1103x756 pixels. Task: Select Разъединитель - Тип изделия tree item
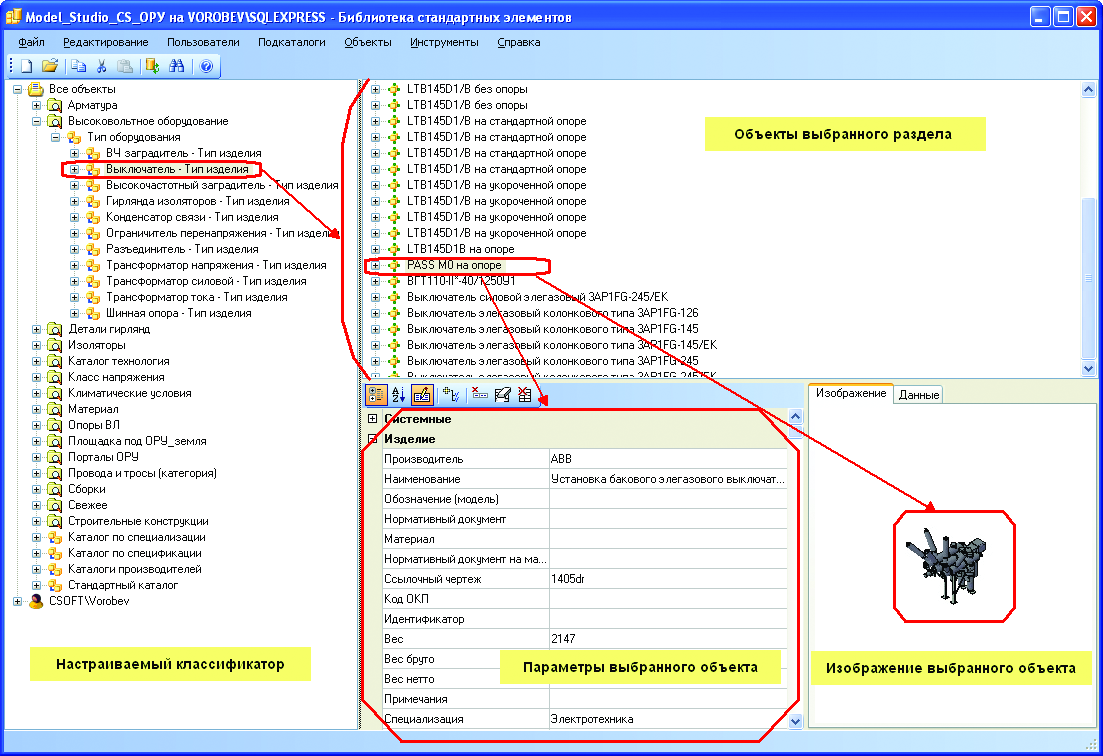[x=182, y=249]
